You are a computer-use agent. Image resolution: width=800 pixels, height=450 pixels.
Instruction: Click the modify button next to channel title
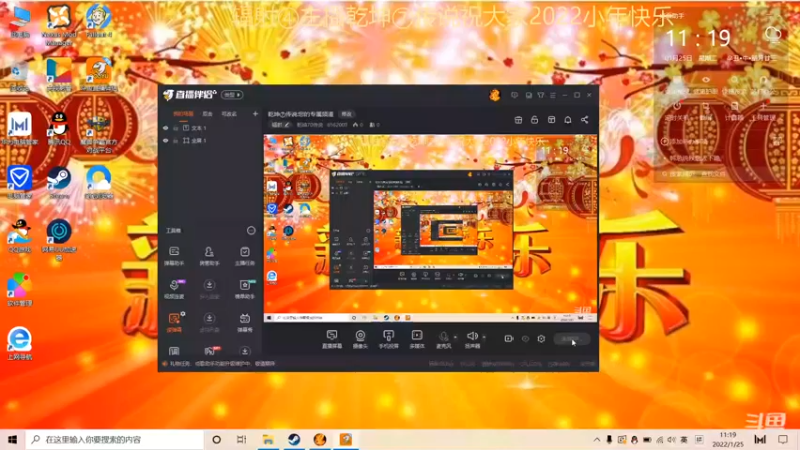coord(346,114)
